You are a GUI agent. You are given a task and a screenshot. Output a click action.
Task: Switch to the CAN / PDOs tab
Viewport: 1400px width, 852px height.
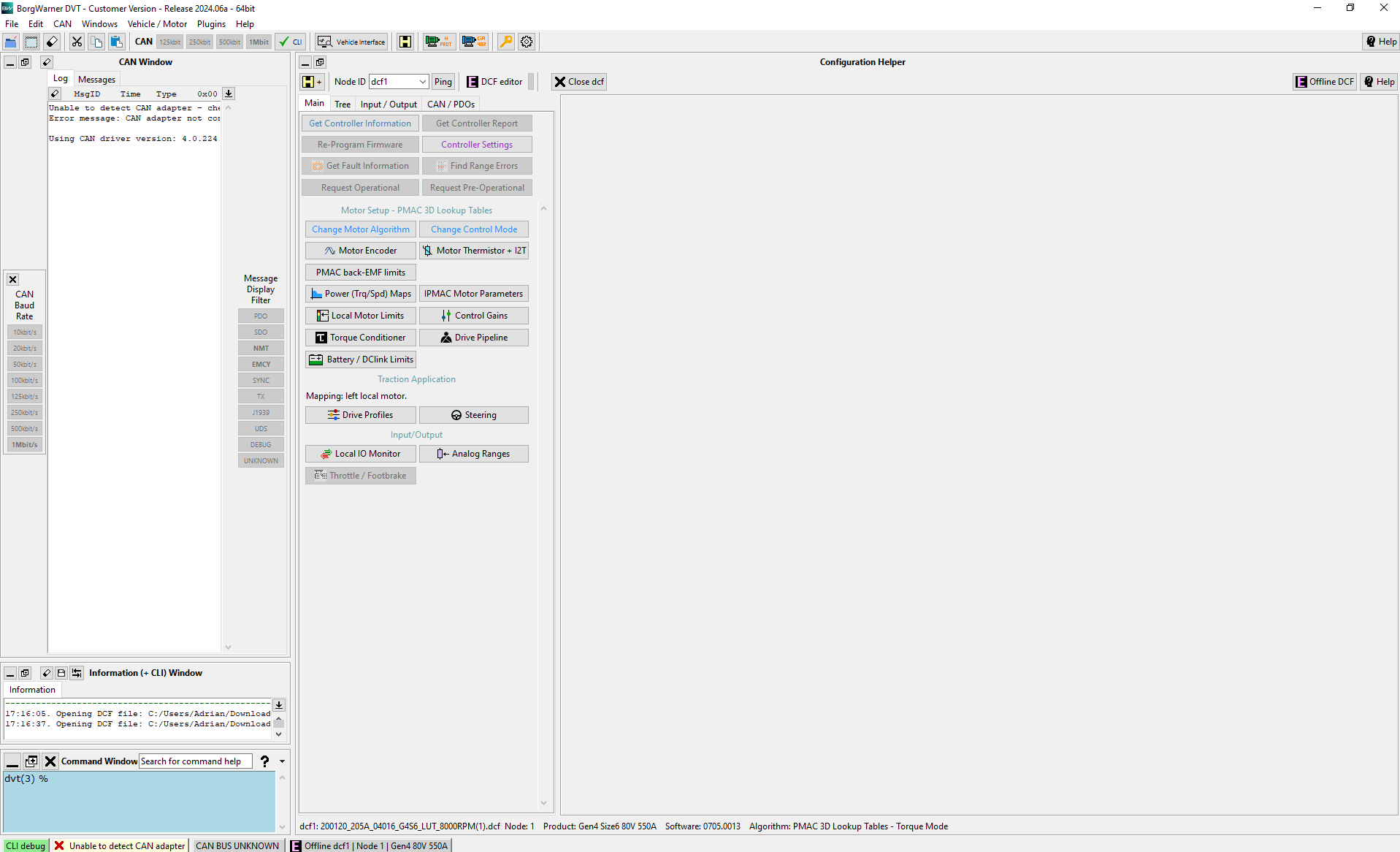tap(451, 104)
